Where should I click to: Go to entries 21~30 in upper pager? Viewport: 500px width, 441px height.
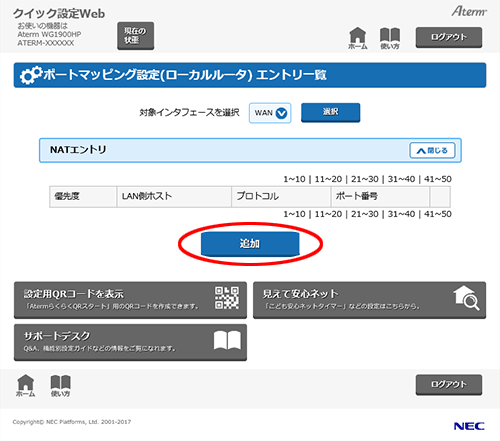(x=365, y=179)
